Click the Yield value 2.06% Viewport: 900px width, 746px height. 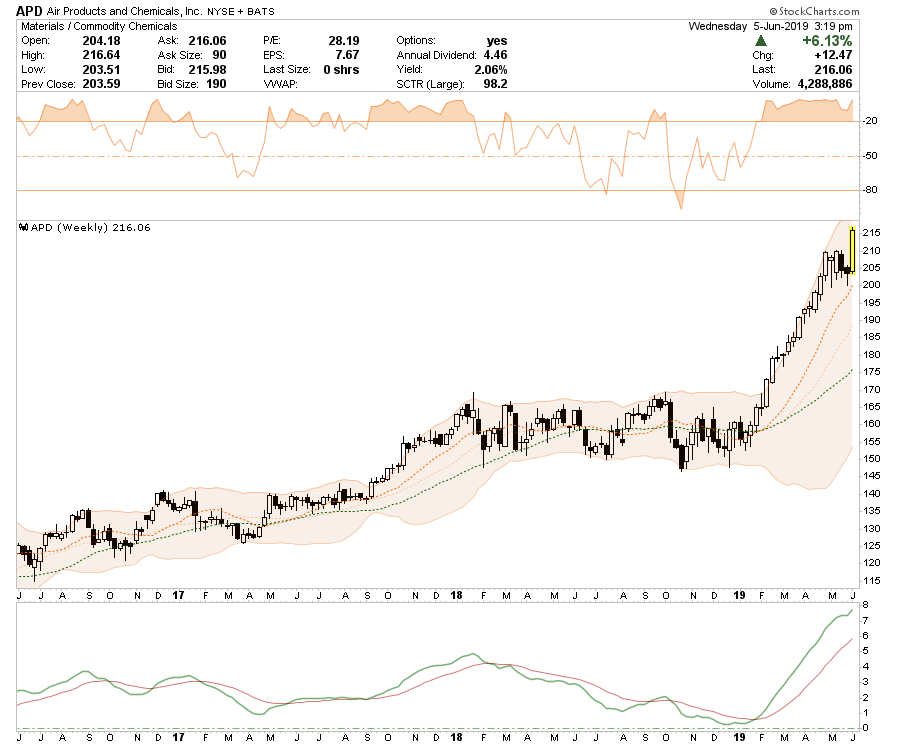pyautogui.click(x=491, y=69)
